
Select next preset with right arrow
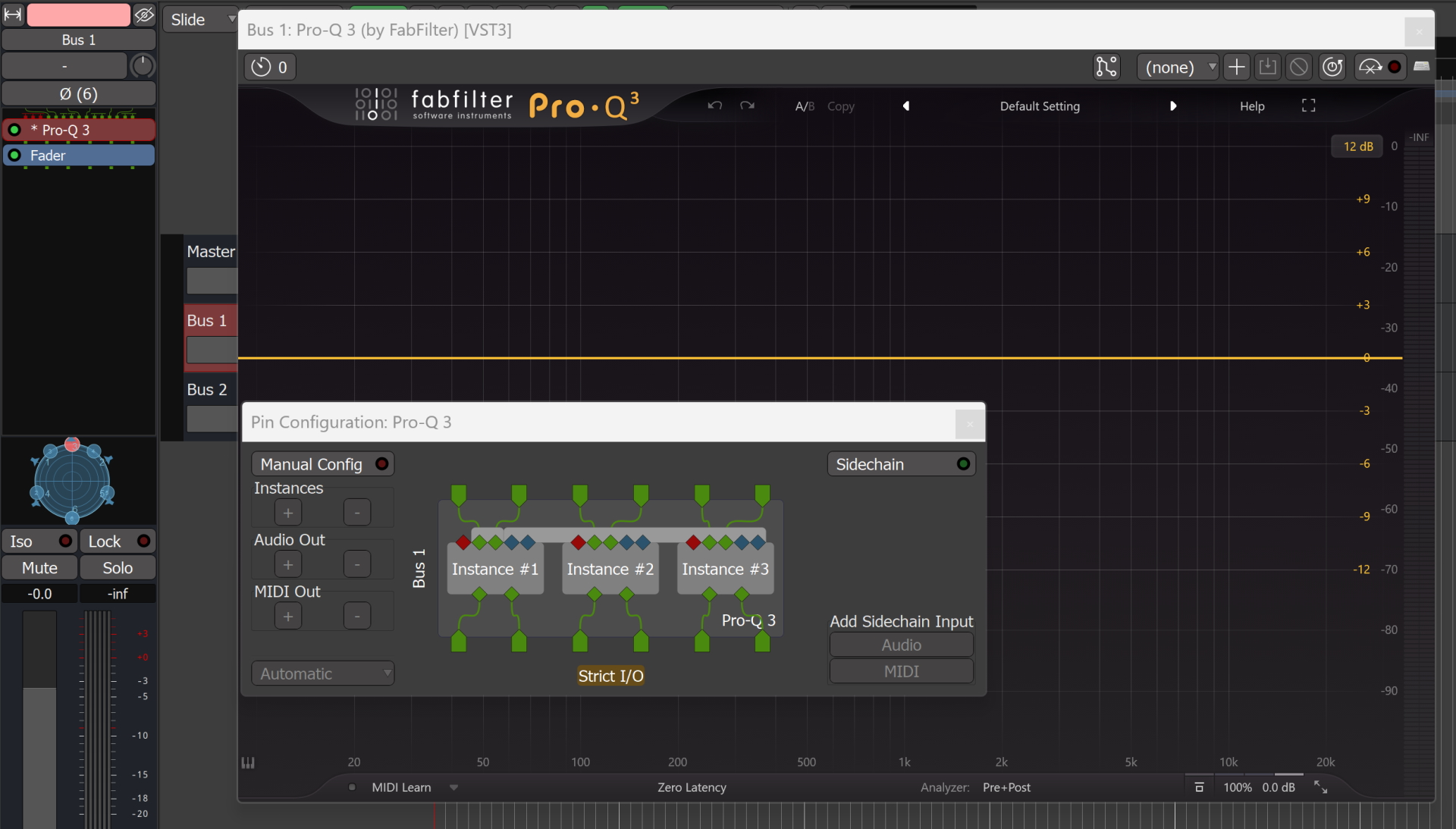pos(1172,105)
